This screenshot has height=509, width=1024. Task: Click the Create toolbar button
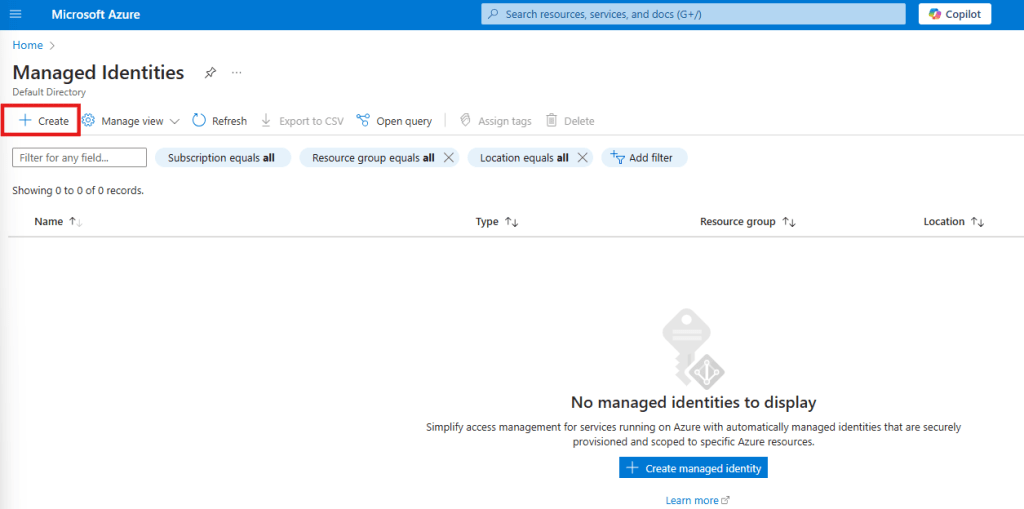click(43, 121)
